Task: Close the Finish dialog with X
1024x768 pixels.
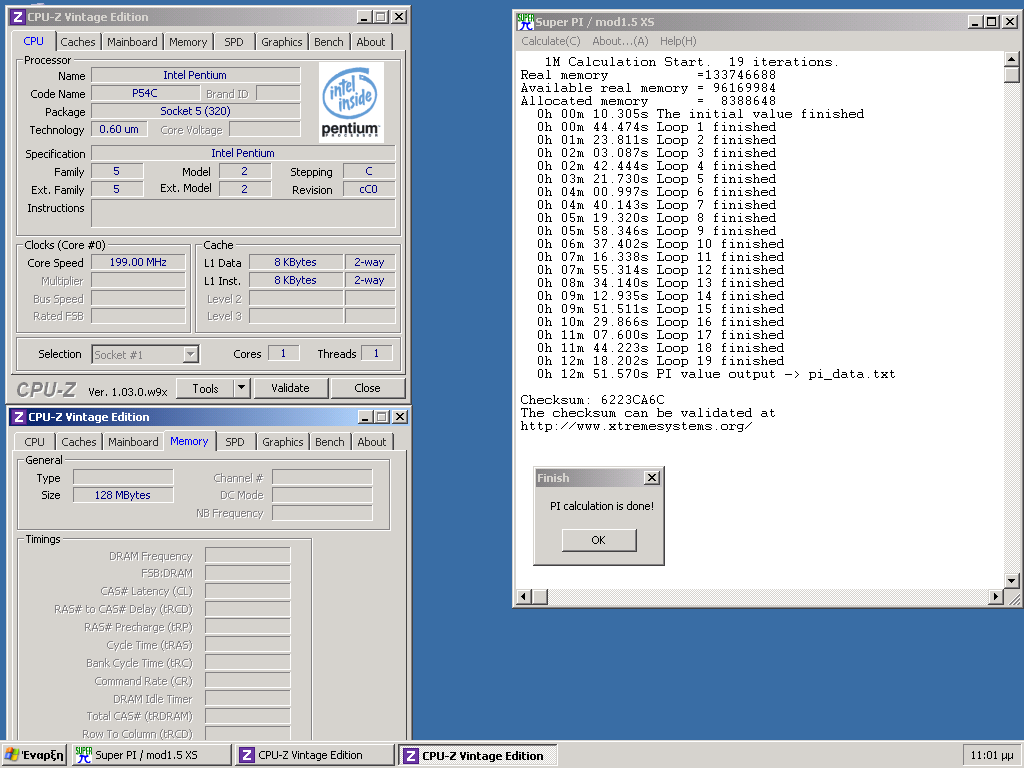Action: tap(652, 478)
